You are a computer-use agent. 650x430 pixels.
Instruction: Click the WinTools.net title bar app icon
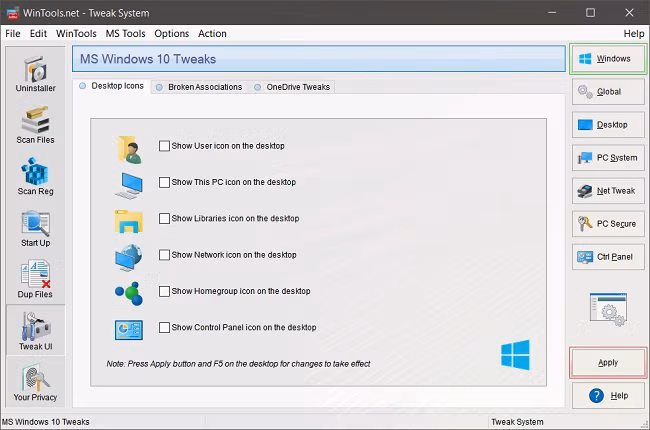pos(12,13)
